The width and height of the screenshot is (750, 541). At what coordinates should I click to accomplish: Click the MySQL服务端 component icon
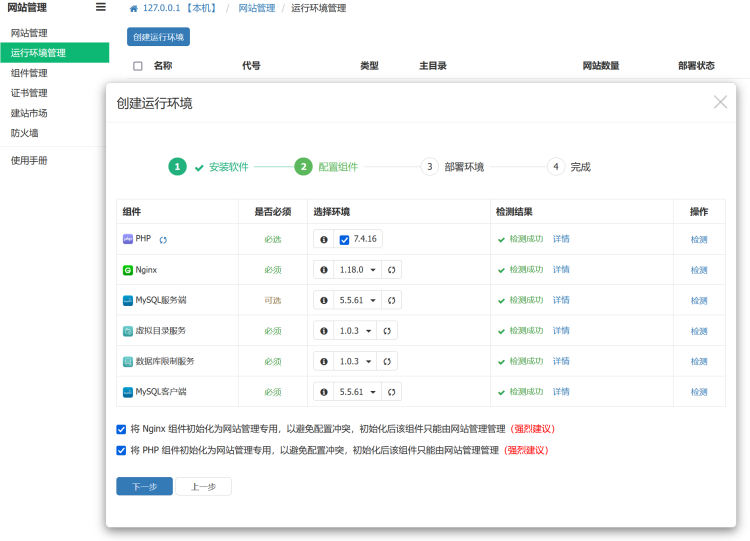(x=128, y=300)
